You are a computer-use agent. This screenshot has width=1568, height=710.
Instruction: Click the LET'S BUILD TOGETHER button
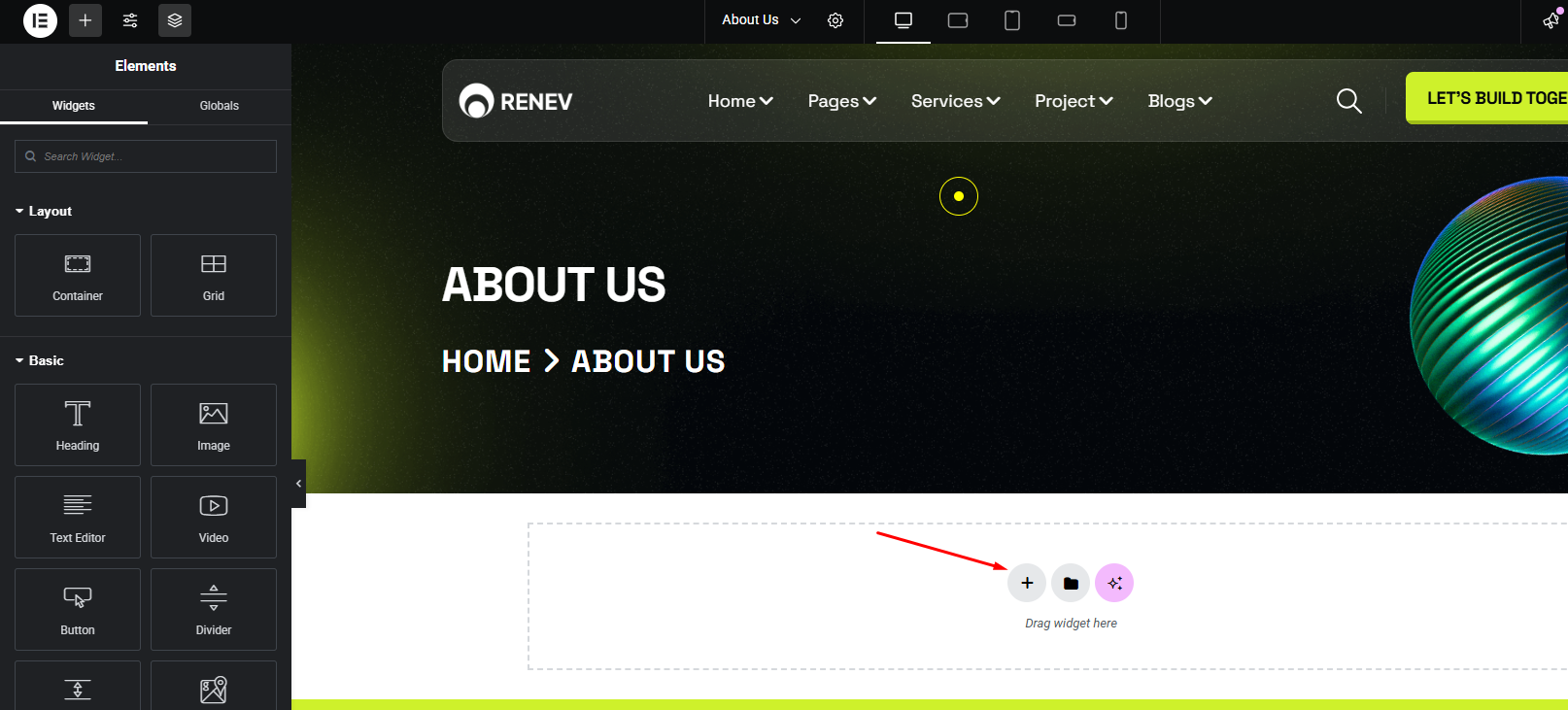tap(1486, 98)
